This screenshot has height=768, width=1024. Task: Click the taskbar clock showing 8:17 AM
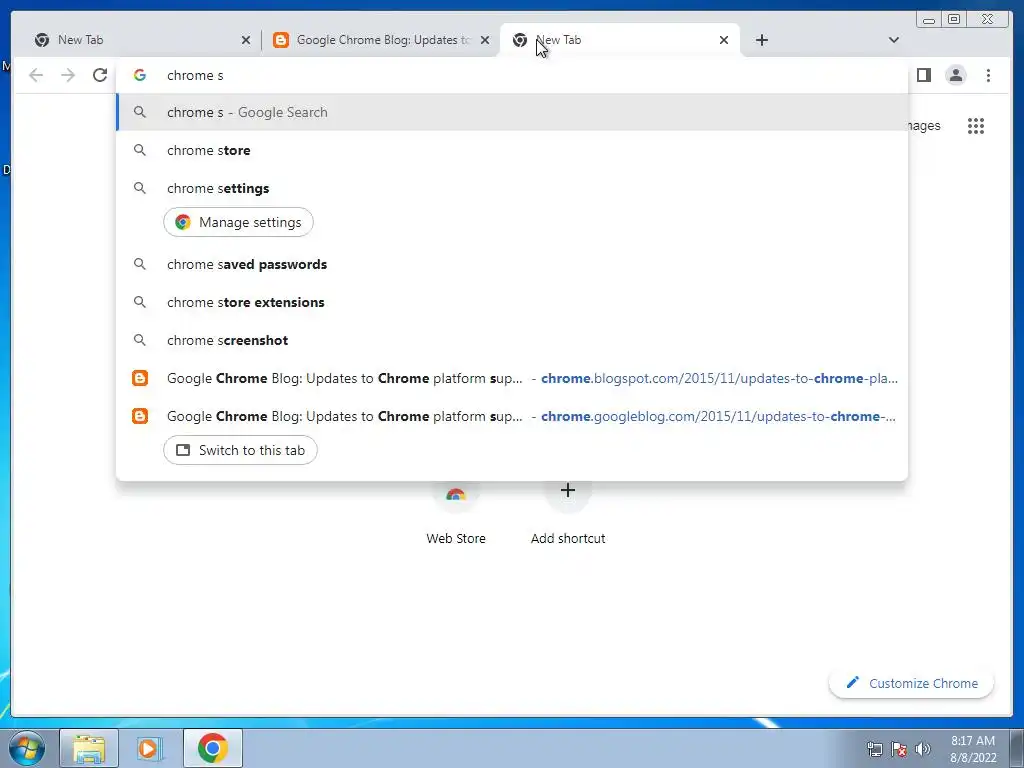click(x=973, y=748)
